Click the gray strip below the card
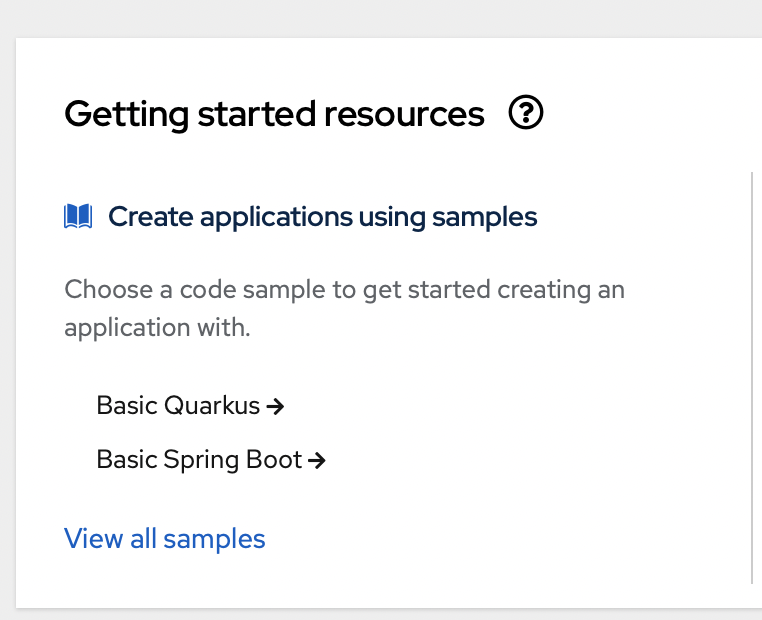Viewport: 762px width, 620px height. tap(380, 614)
